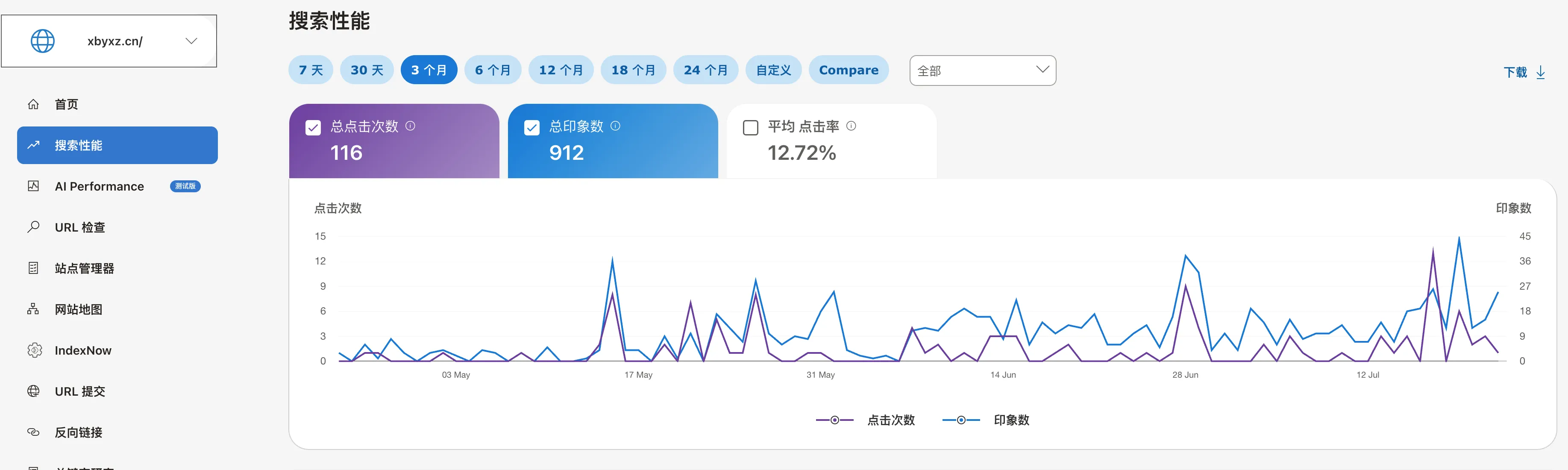
Task: Click the info icon beside 总点击次数
Action: (x=410, y=126)
